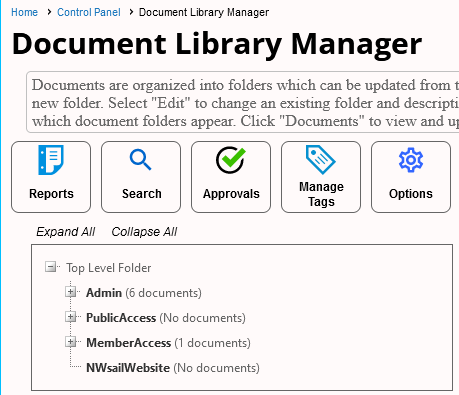The width and height of the screenshot is (459, 395).
Task: Select the Document Library Manager breadcrumb text
Action: [x=204, y=12]
